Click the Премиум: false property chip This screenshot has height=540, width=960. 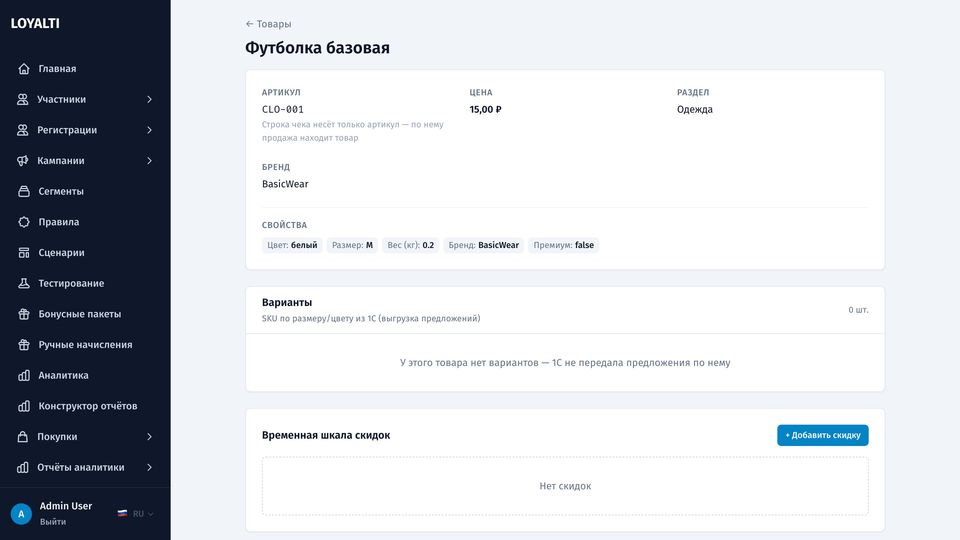563,245
